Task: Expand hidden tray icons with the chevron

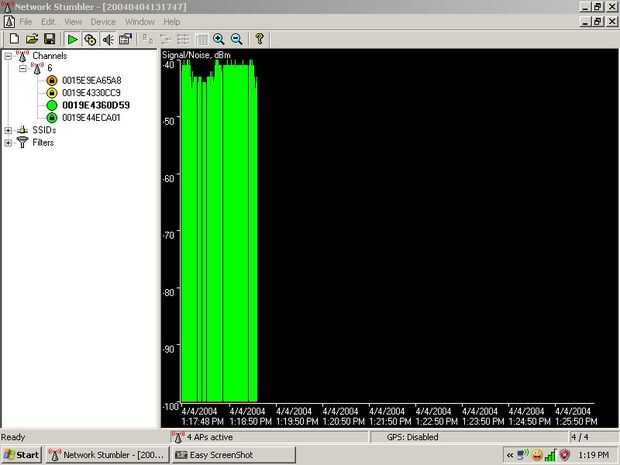Action: pos(510,456)
